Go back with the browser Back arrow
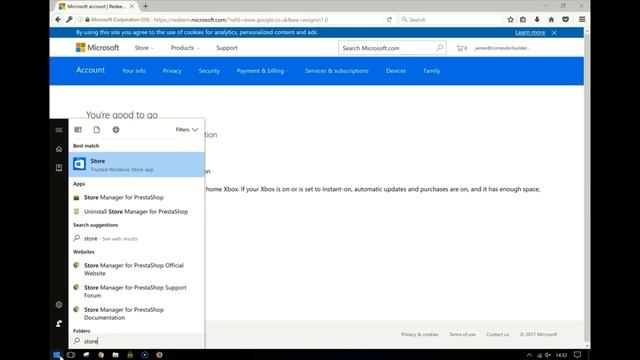 58,20
